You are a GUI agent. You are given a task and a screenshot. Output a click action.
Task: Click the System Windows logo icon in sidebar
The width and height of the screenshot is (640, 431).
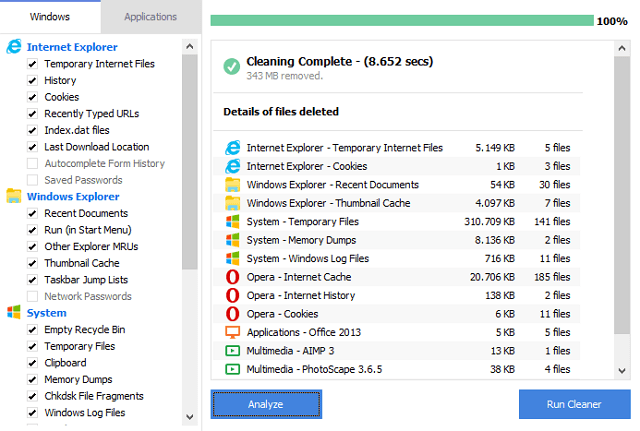pos(14,313)
